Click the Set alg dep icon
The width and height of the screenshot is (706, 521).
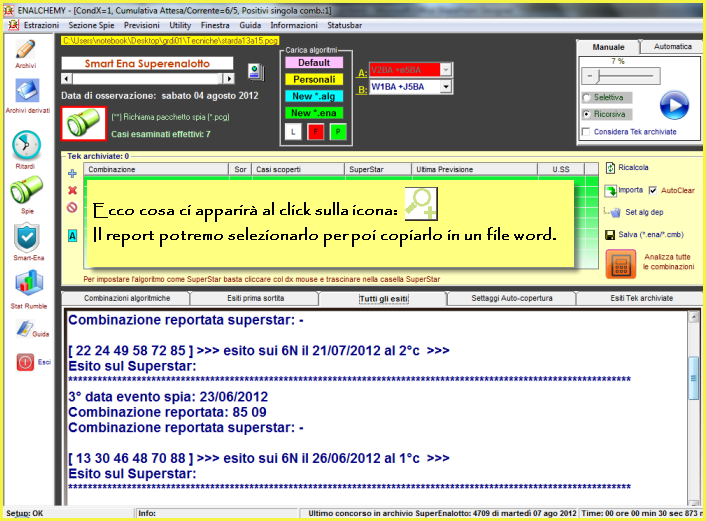pos(613,212)
